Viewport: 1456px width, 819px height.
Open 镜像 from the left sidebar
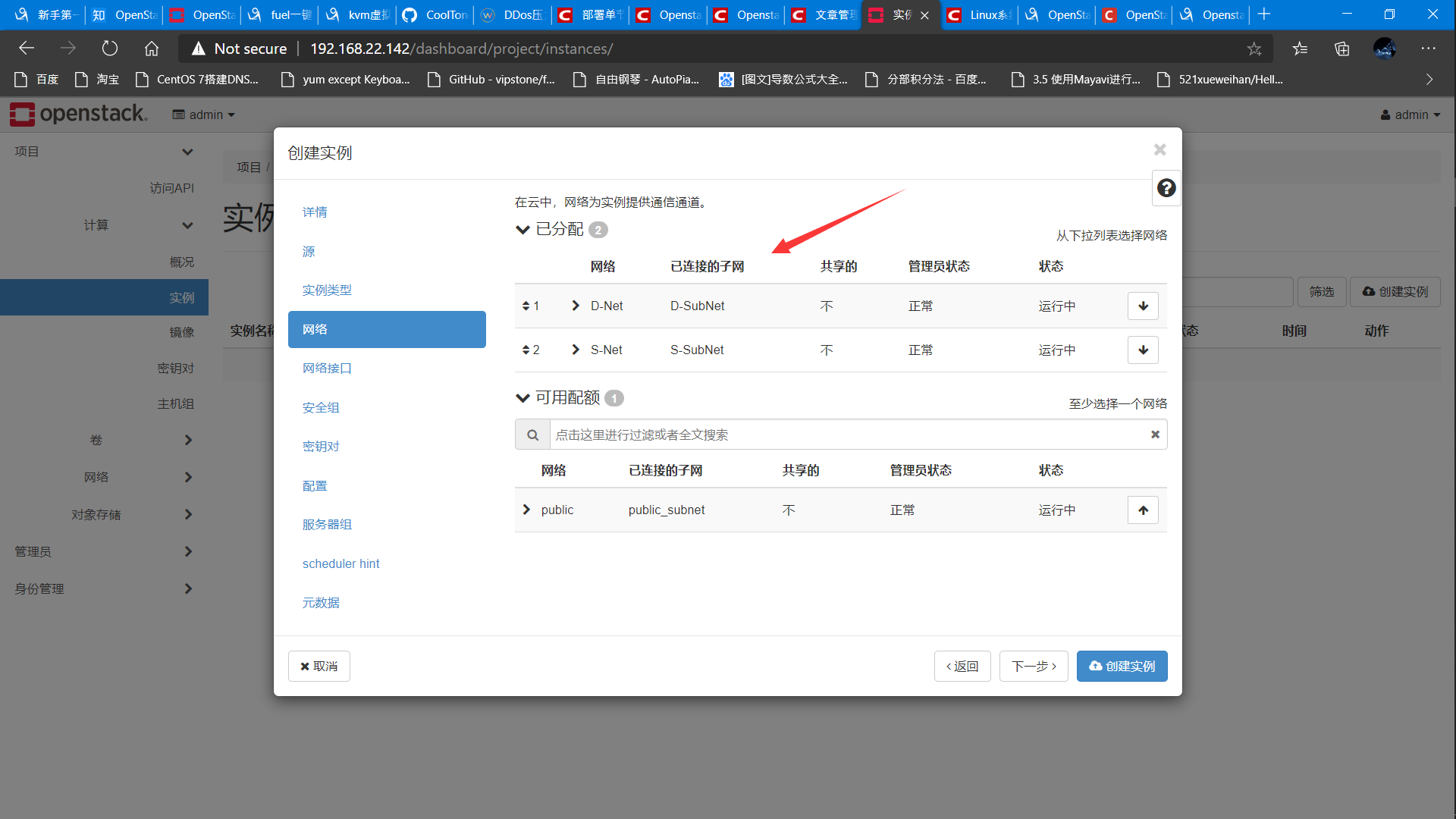click(182, 331)
